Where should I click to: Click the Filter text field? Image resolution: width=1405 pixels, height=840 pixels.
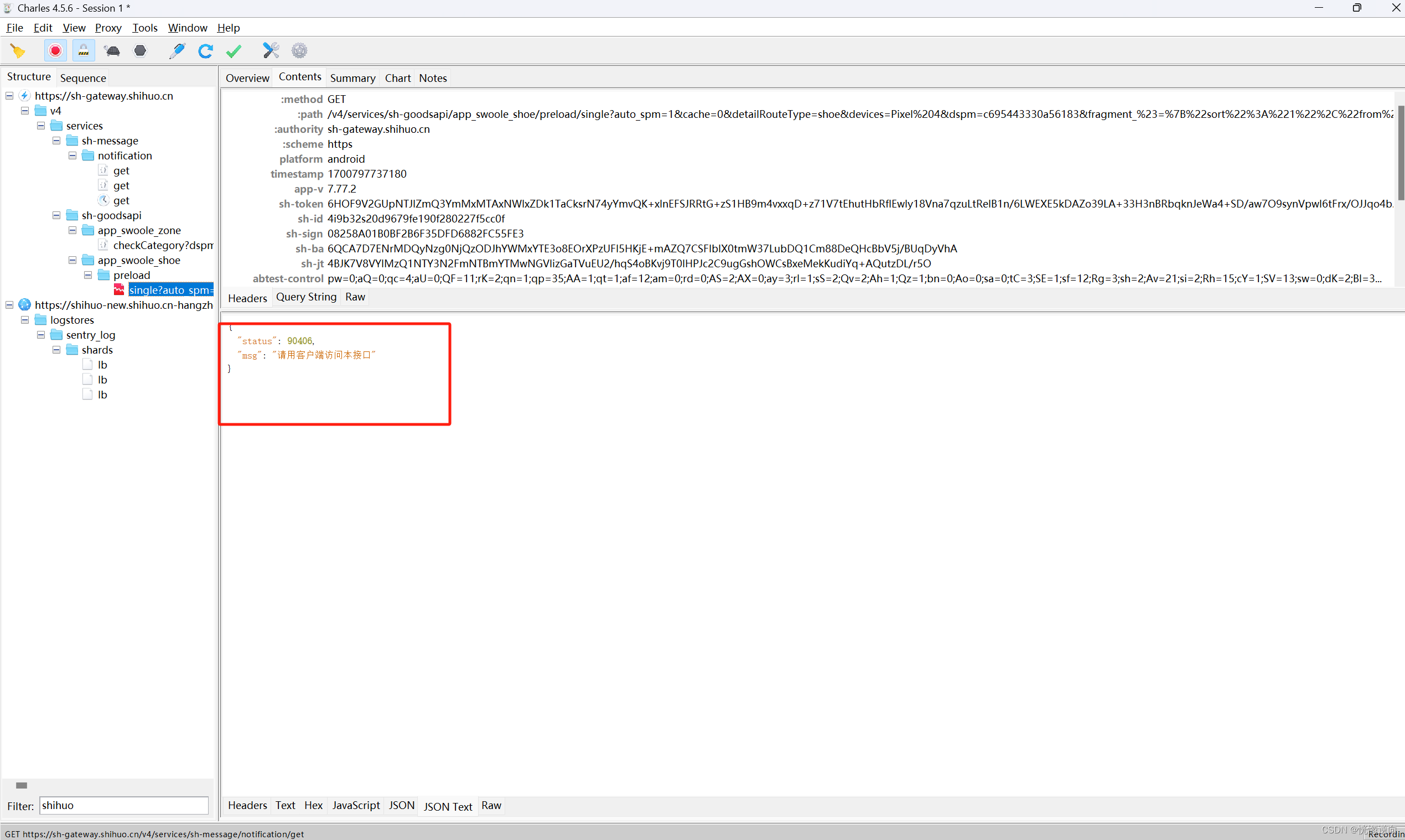click(x=123, y=806)
